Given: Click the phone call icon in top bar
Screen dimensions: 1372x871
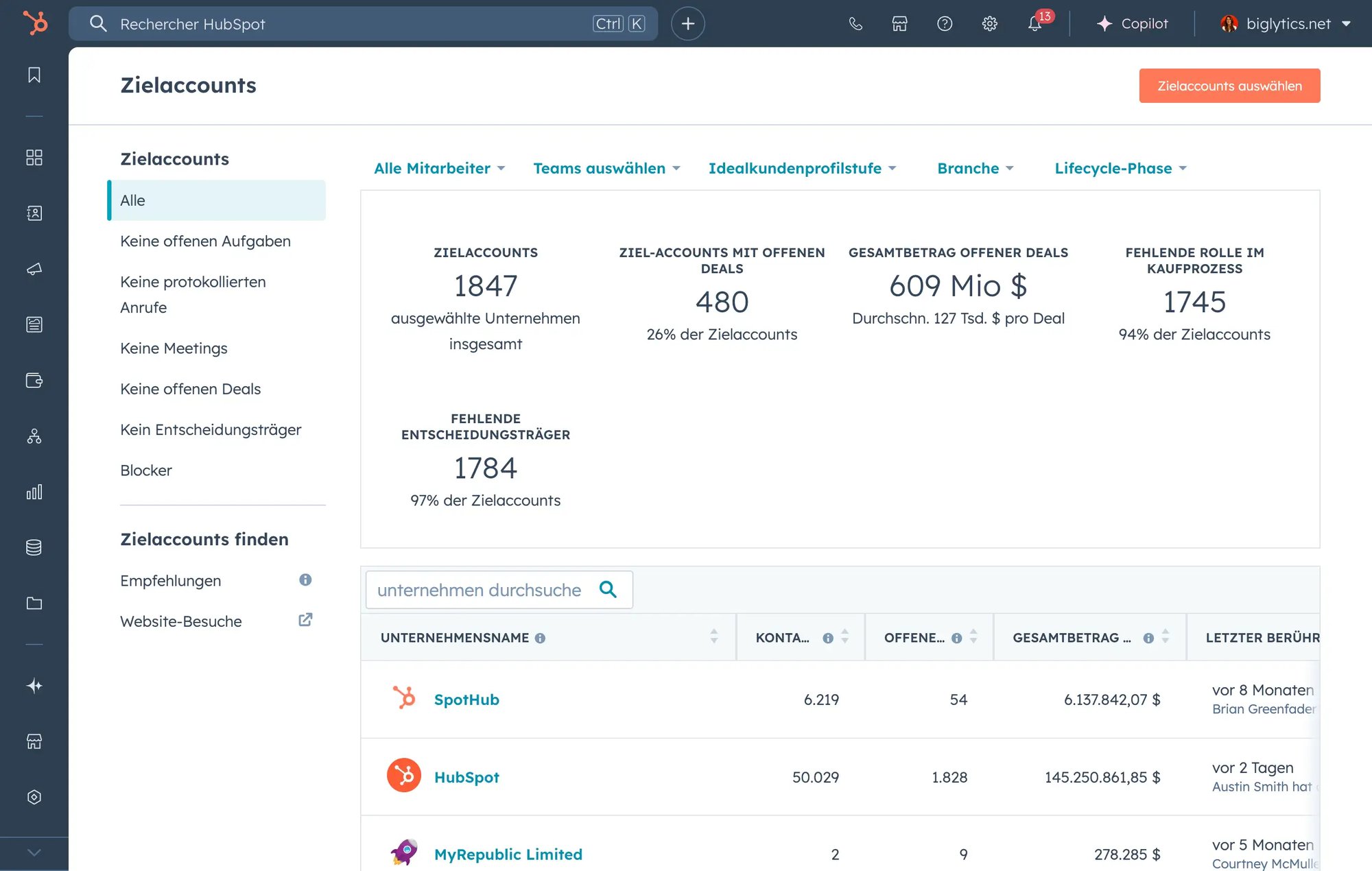Looking at the screenshot, I should [x=855, y=23].
